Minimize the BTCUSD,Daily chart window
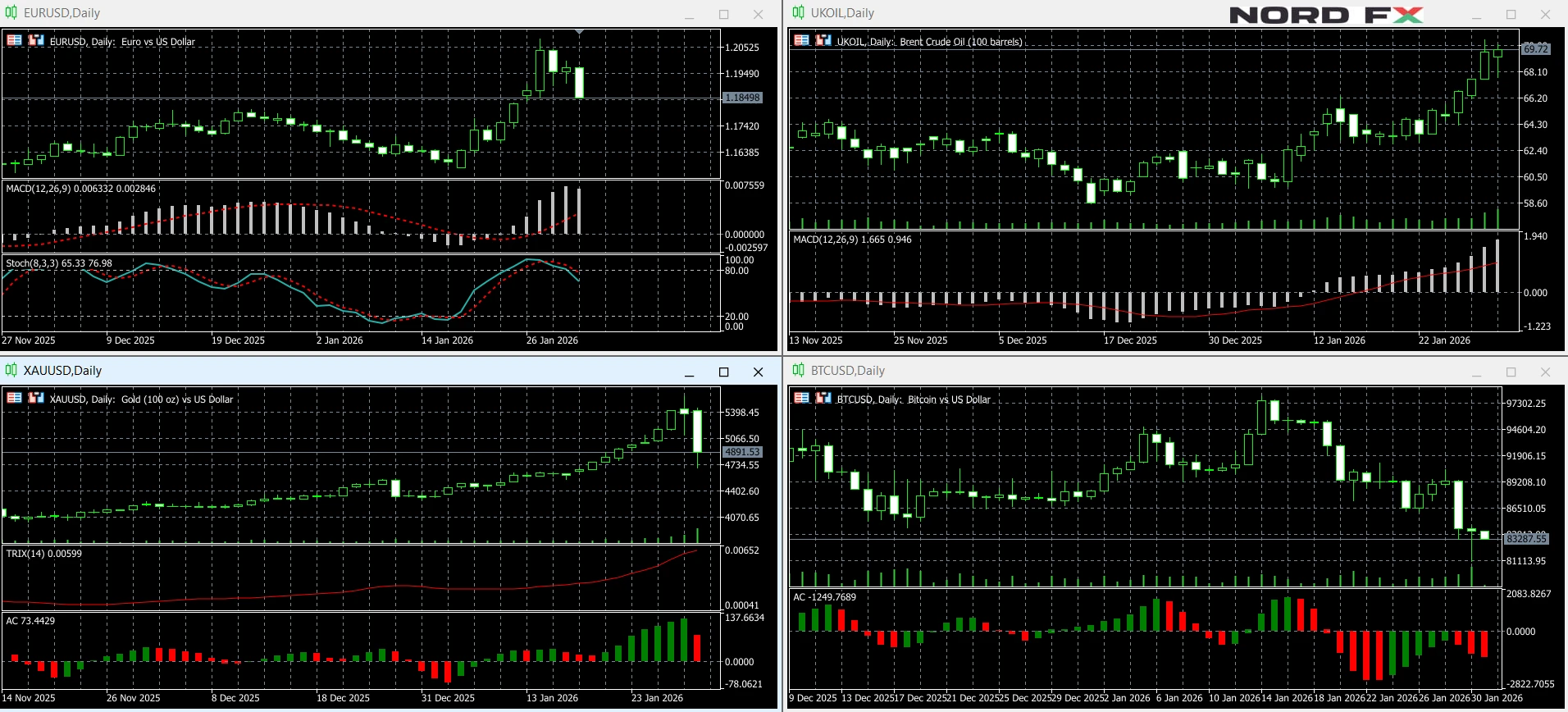 click(1476, 372)
